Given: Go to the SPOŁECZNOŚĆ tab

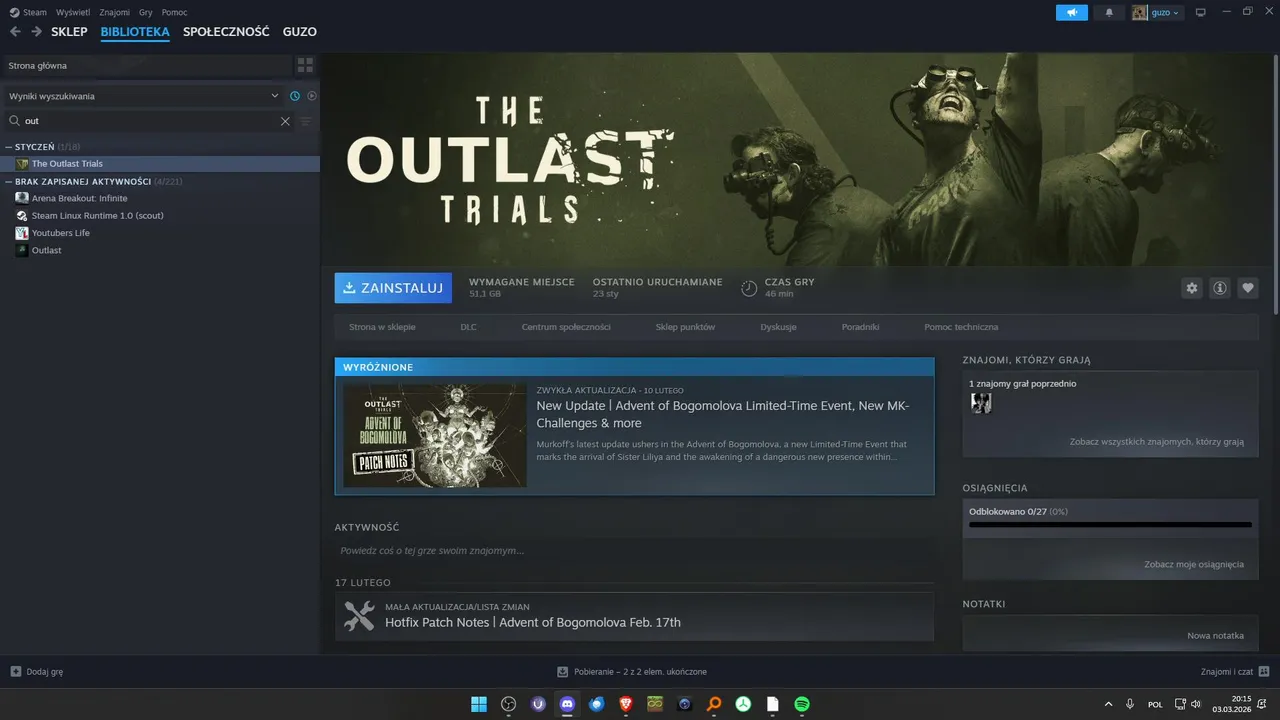Looking at the screenshot, I should click(x=226, y=32).
